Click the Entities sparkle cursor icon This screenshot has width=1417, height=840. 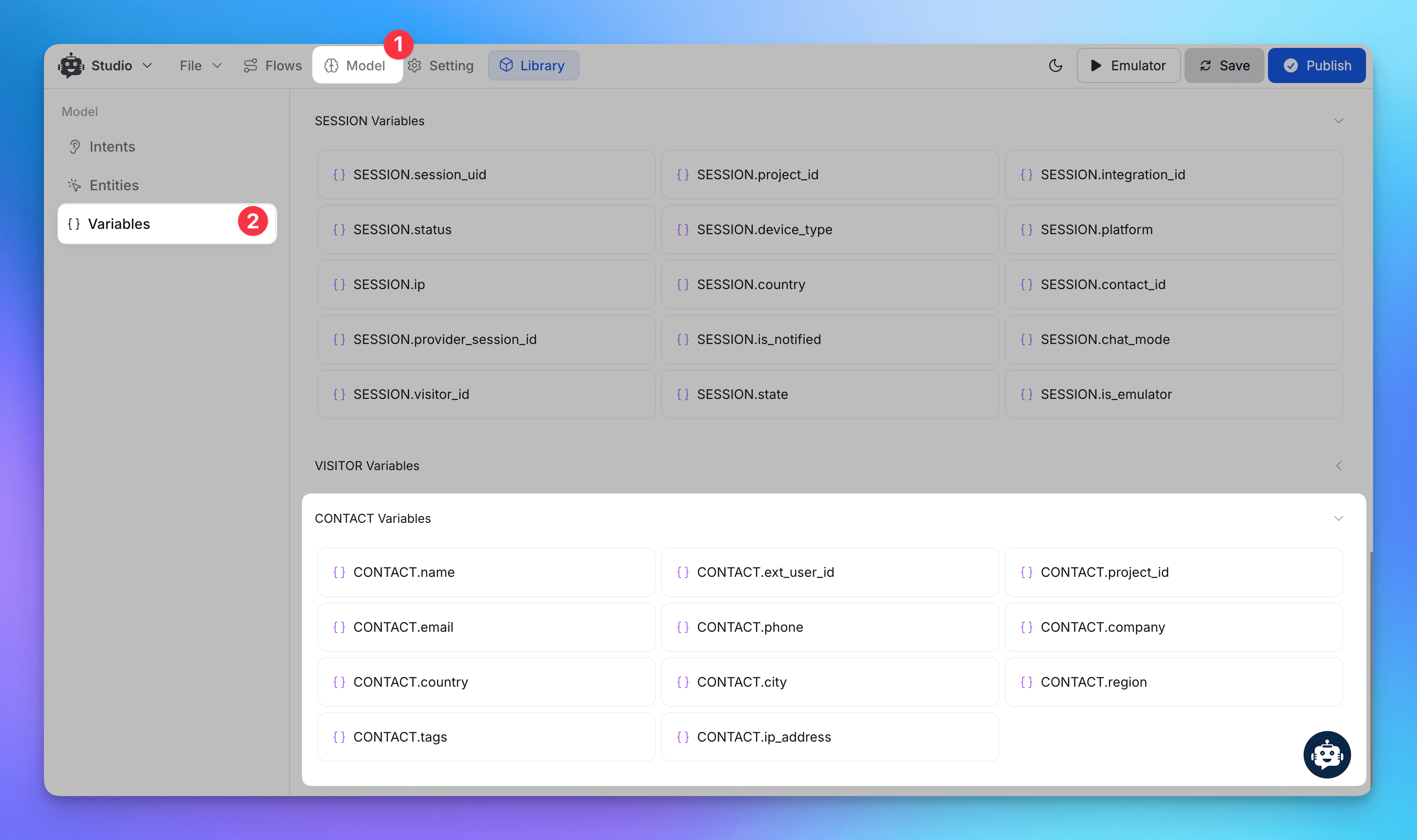pyautogui.click(x=75, y=185)
